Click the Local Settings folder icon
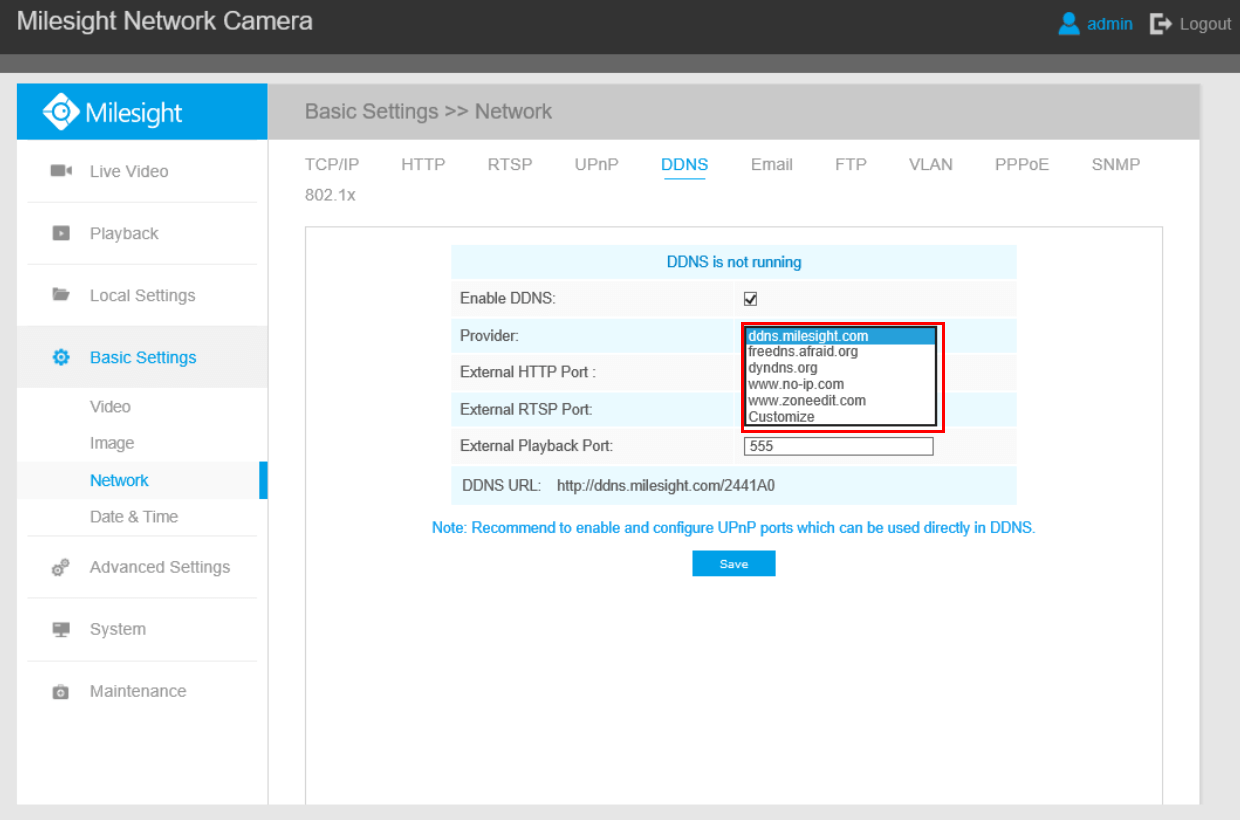Screen dimensions: 1240x820 pyautogui.click(x=61, y=295)
